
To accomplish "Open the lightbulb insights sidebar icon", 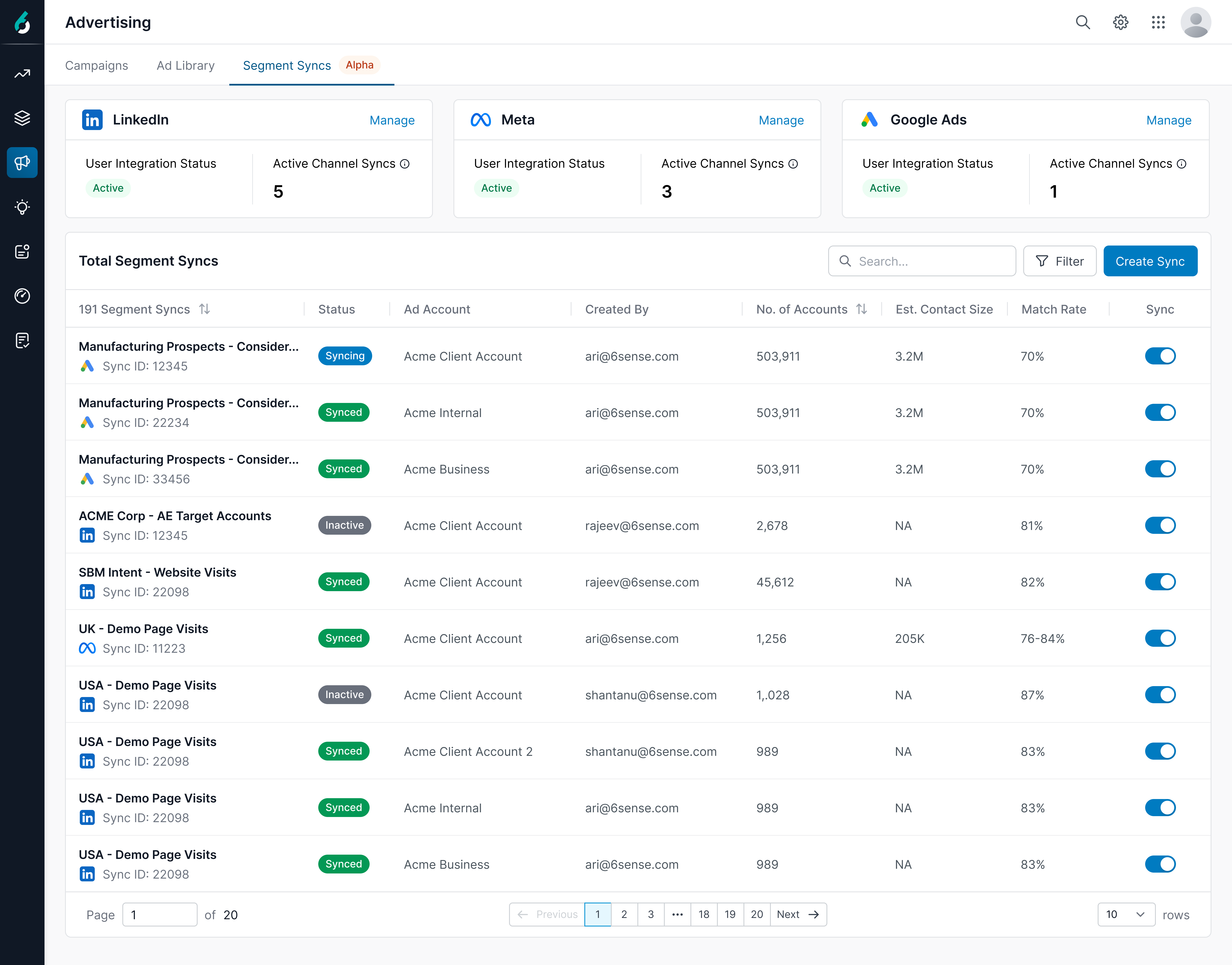I will tap(22, 207).
